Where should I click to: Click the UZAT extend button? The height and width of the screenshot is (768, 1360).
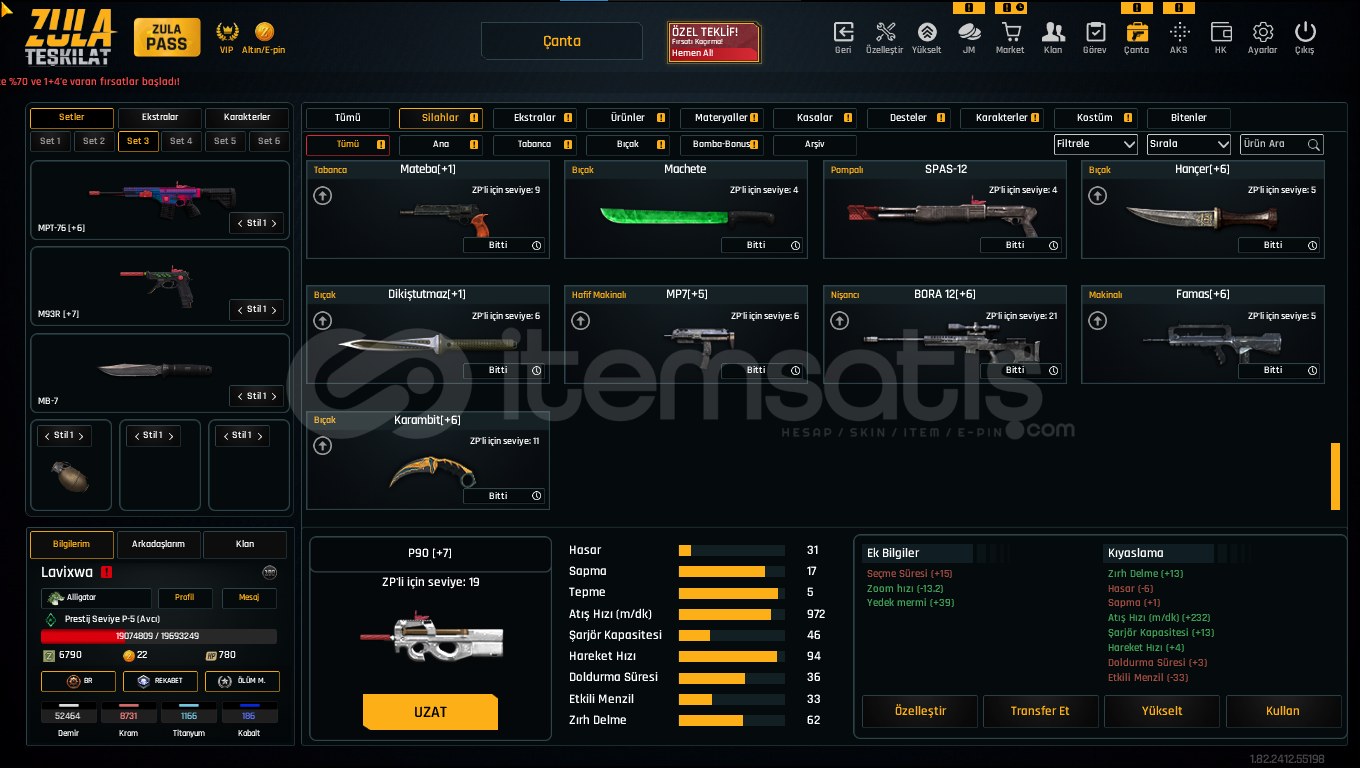click(430, 712)
